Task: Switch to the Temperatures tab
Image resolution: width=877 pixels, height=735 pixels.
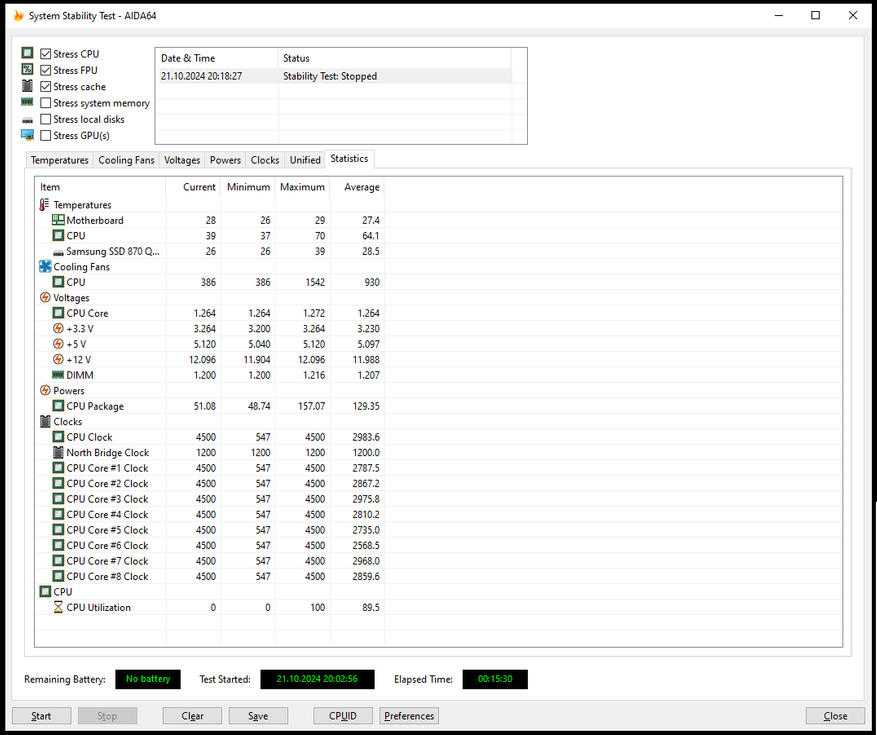Action: [59, 160]
